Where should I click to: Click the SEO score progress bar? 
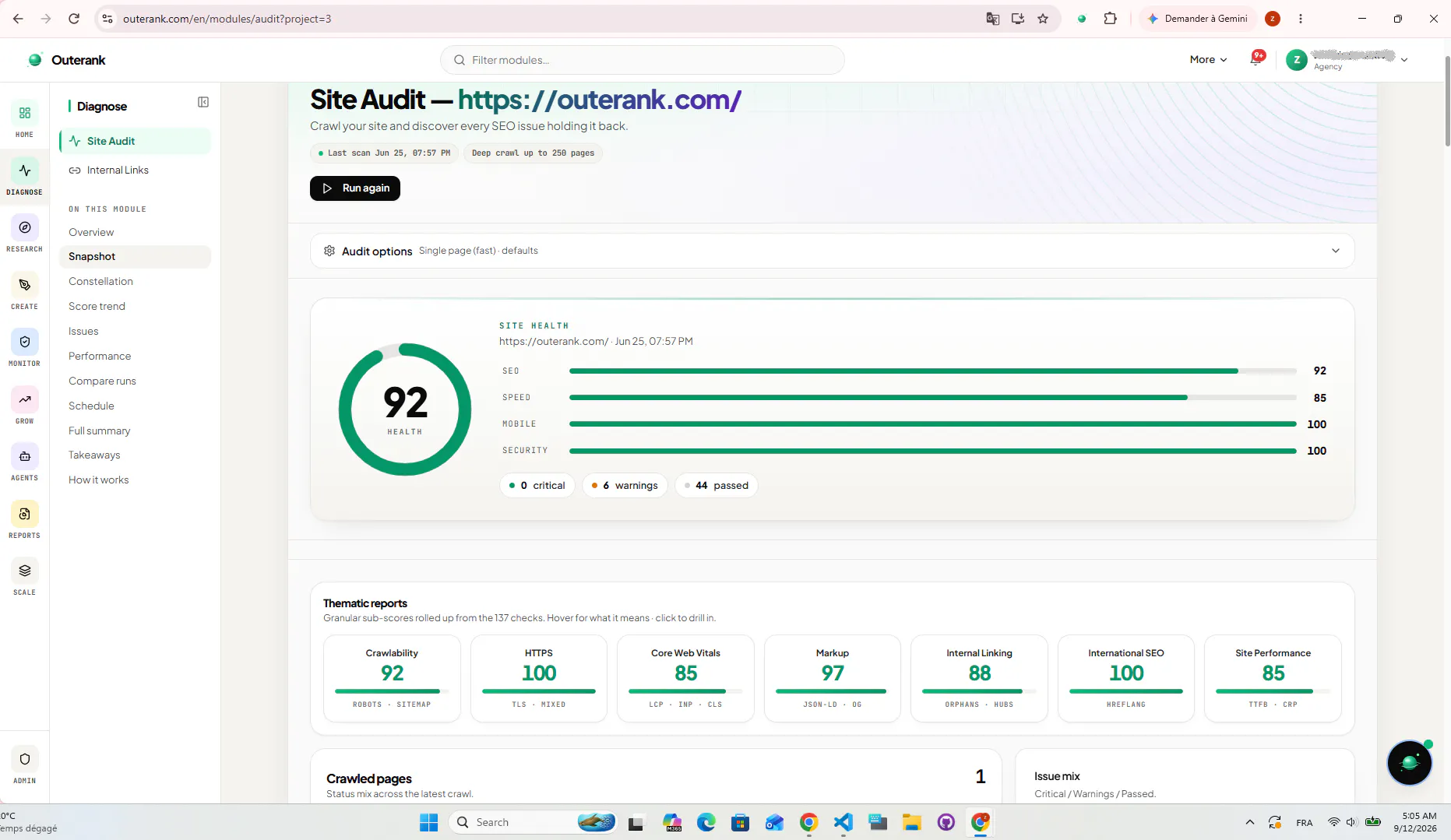click(933, 371)
